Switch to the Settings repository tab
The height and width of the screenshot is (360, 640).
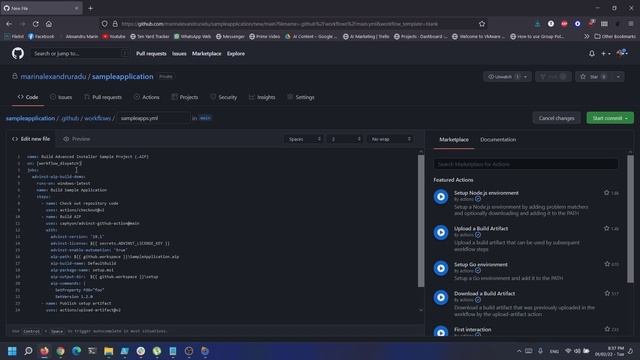301,97
